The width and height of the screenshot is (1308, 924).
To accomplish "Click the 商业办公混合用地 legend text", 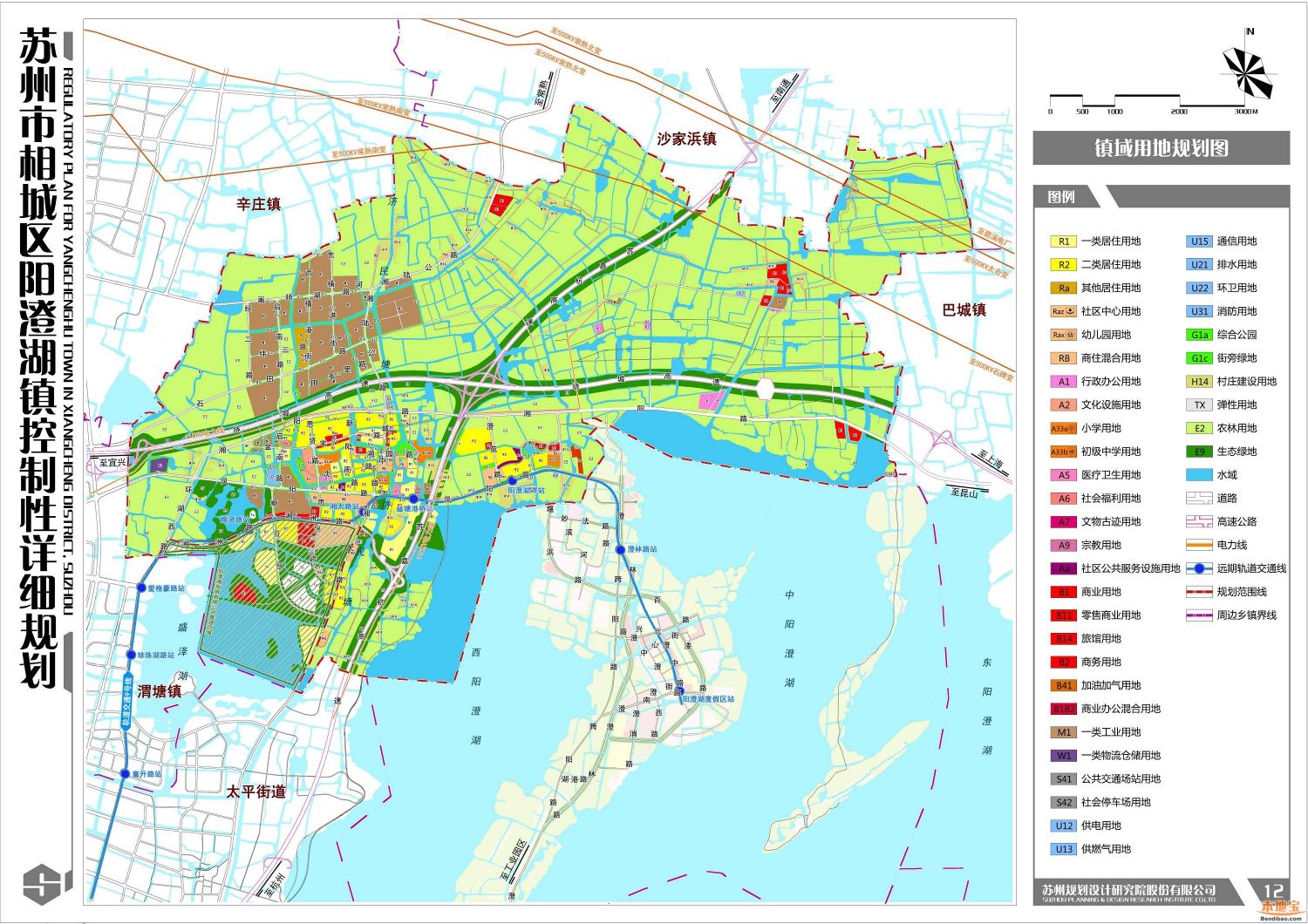I will pos(1121,710).
